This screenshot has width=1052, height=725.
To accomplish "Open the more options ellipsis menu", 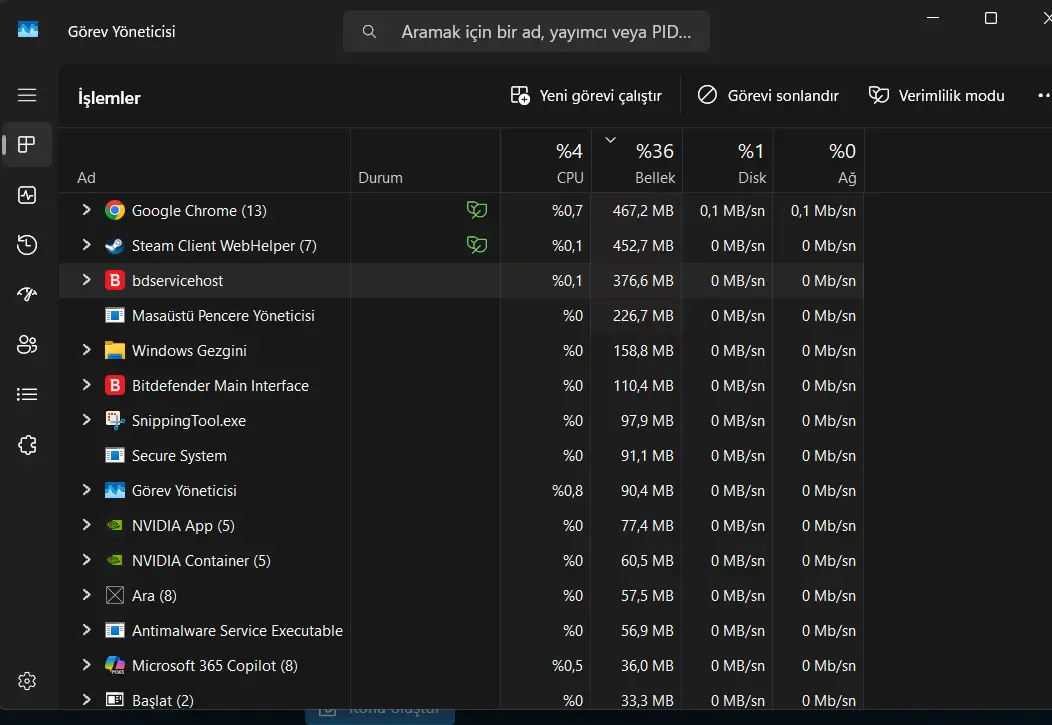I will tap(1043, 95).
